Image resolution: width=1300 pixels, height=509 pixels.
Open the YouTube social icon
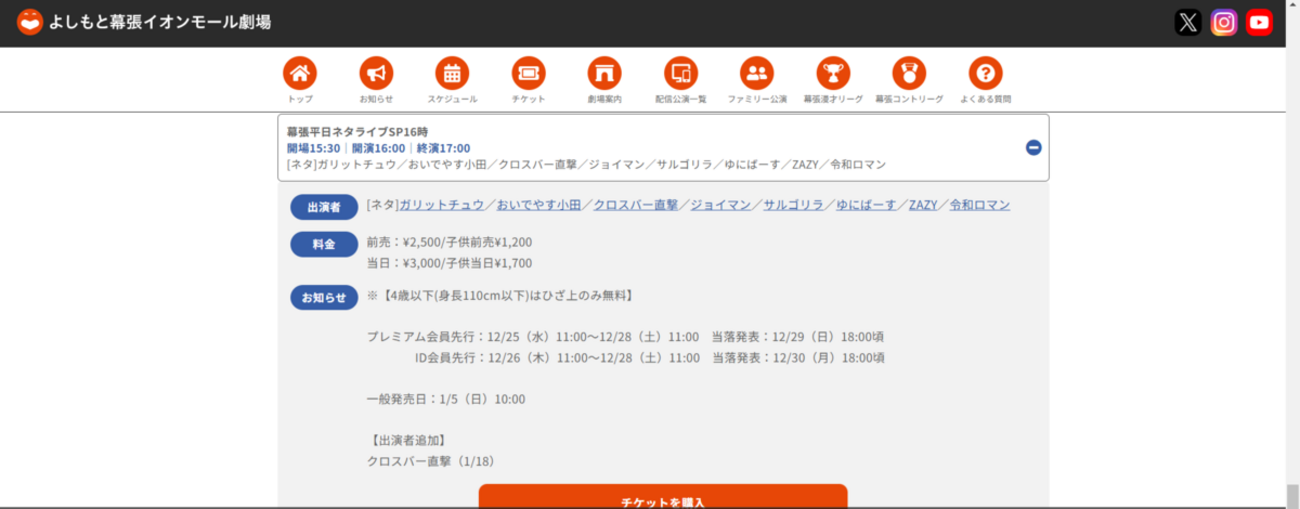tap(1260, 23)
